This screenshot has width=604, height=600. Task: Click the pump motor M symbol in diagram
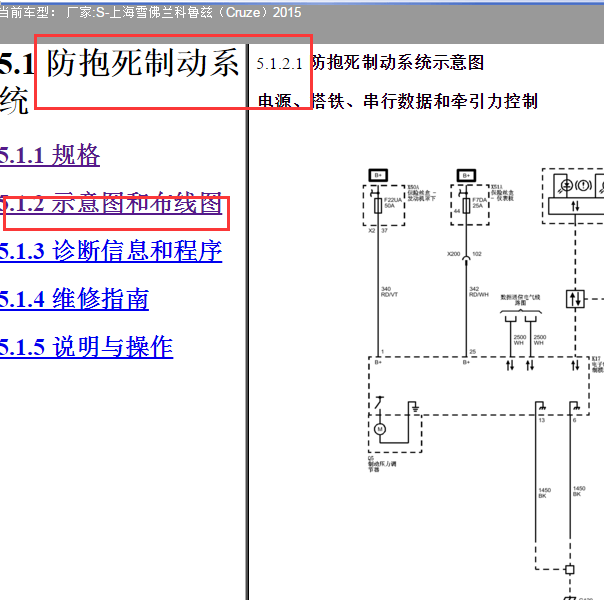click(x=380, y=429)
